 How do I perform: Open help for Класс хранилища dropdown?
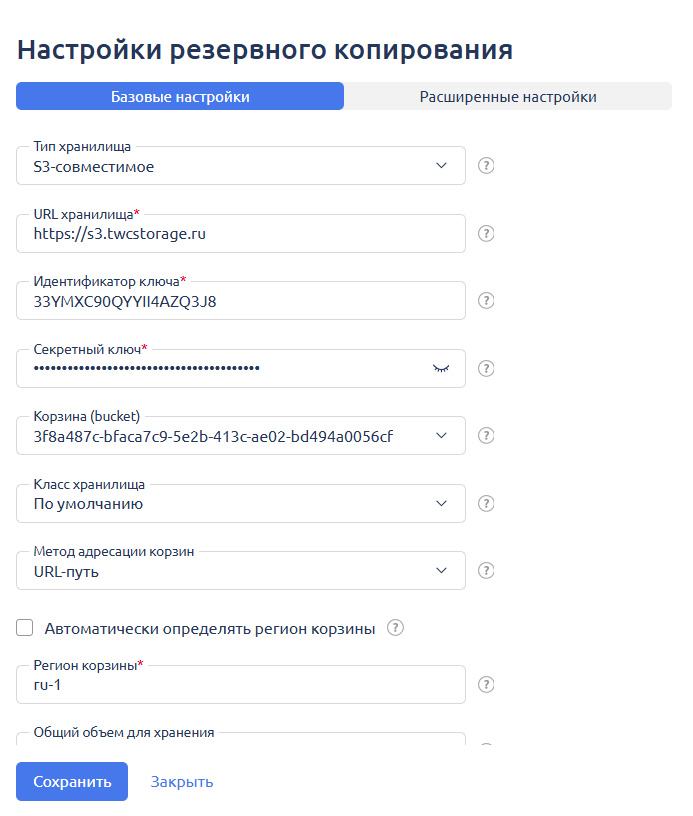pos(486,503)
